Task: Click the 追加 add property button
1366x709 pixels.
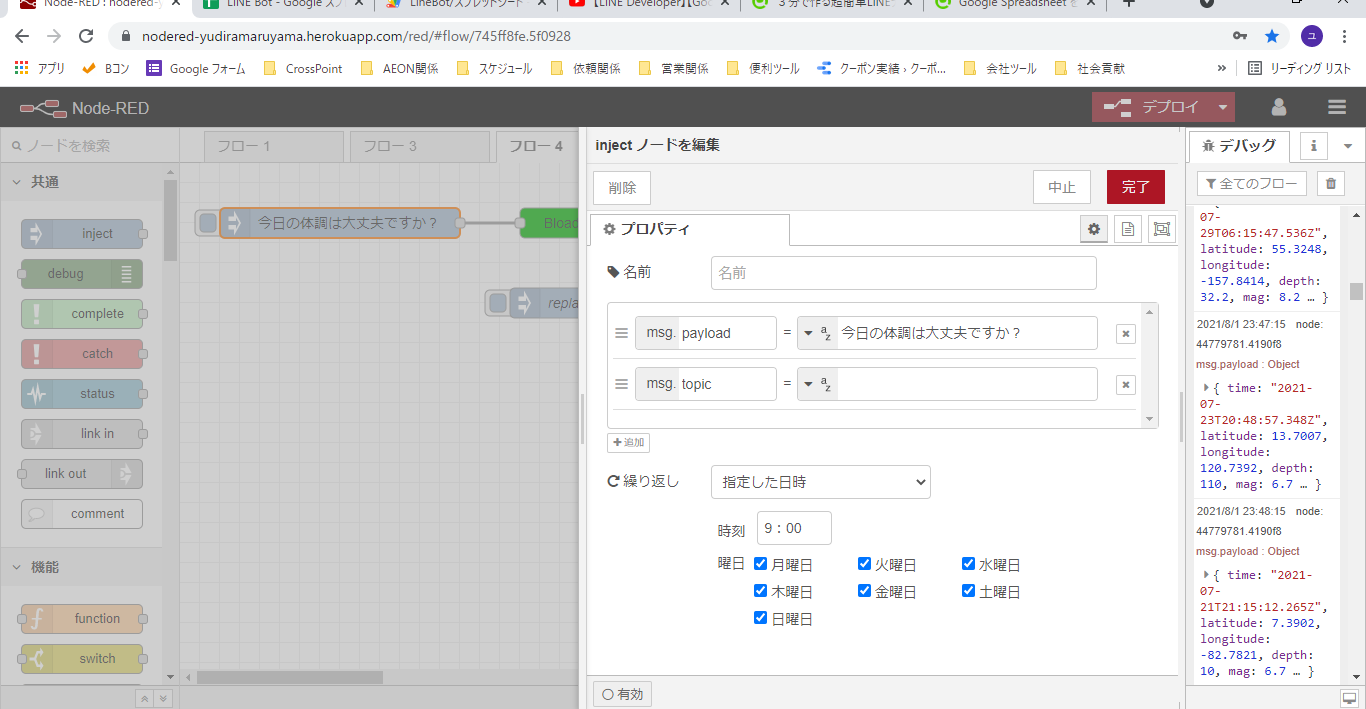Action: [628, 442]
